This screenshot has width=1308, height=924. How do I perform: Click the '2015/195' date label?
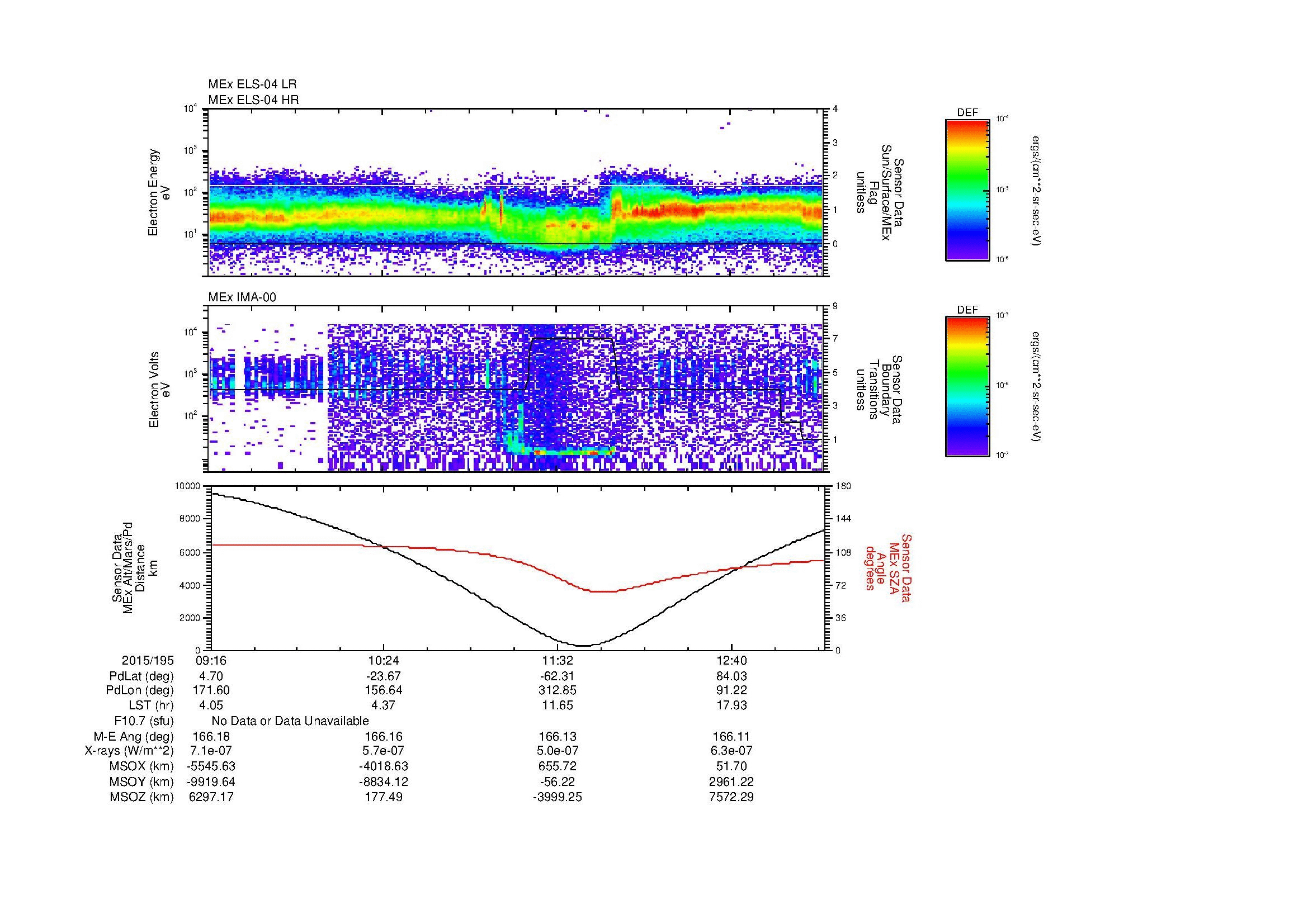pyautogui.click(x=148, y=660)
